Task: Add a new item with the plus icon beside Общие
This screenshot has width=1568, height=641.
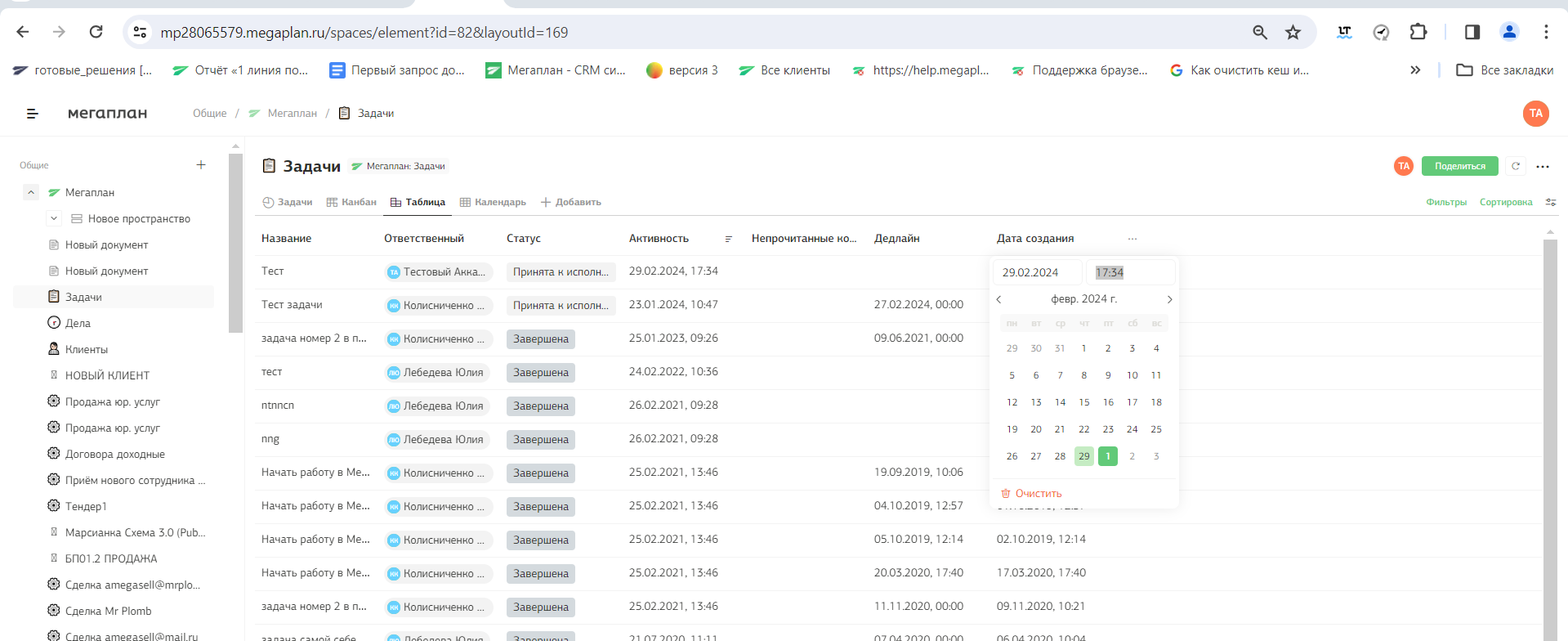Action: click(x=201, y=165)
